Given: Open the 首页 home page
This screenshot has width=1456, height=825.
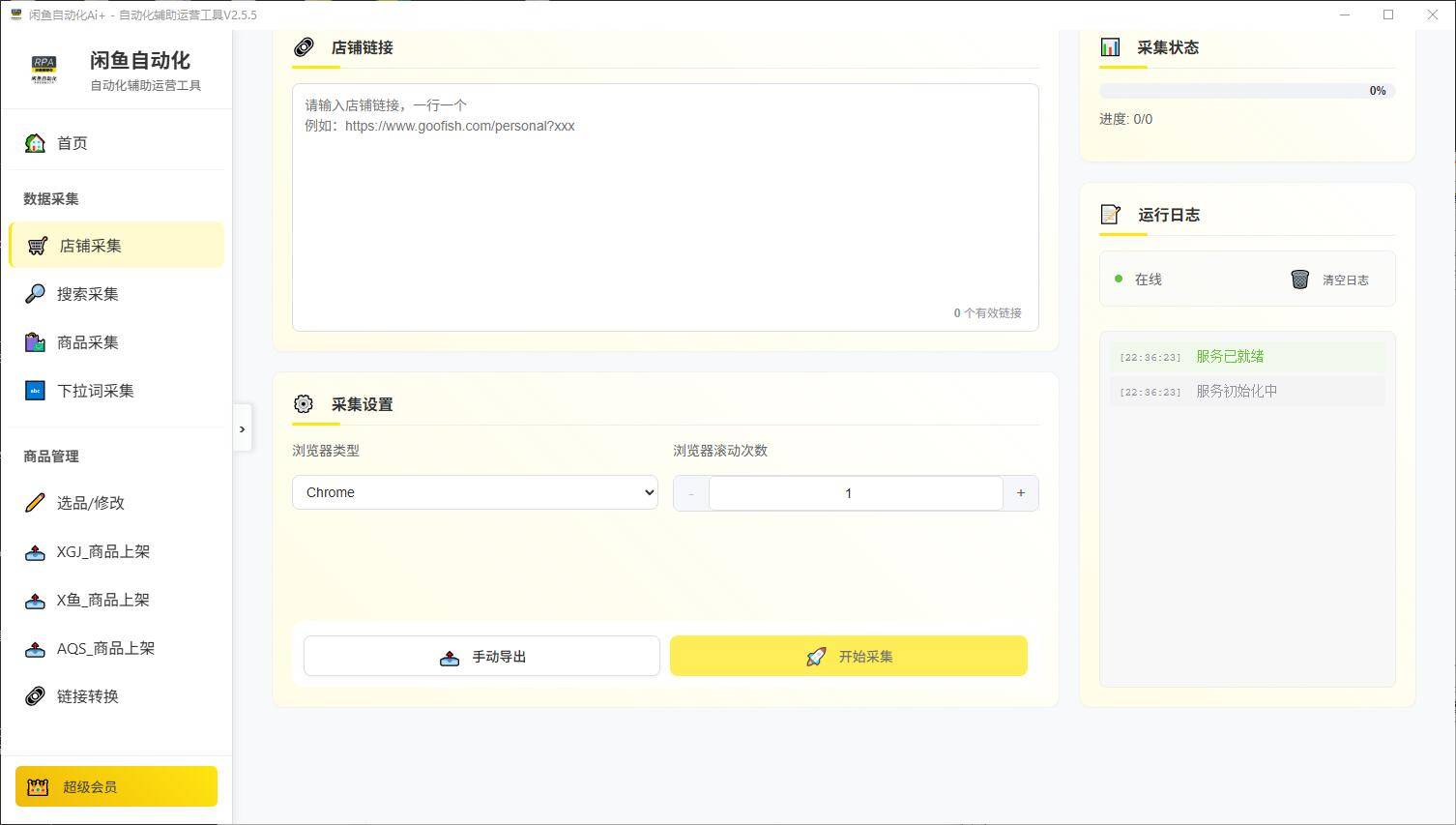Looking at the screenshot, I should point(72,142).
